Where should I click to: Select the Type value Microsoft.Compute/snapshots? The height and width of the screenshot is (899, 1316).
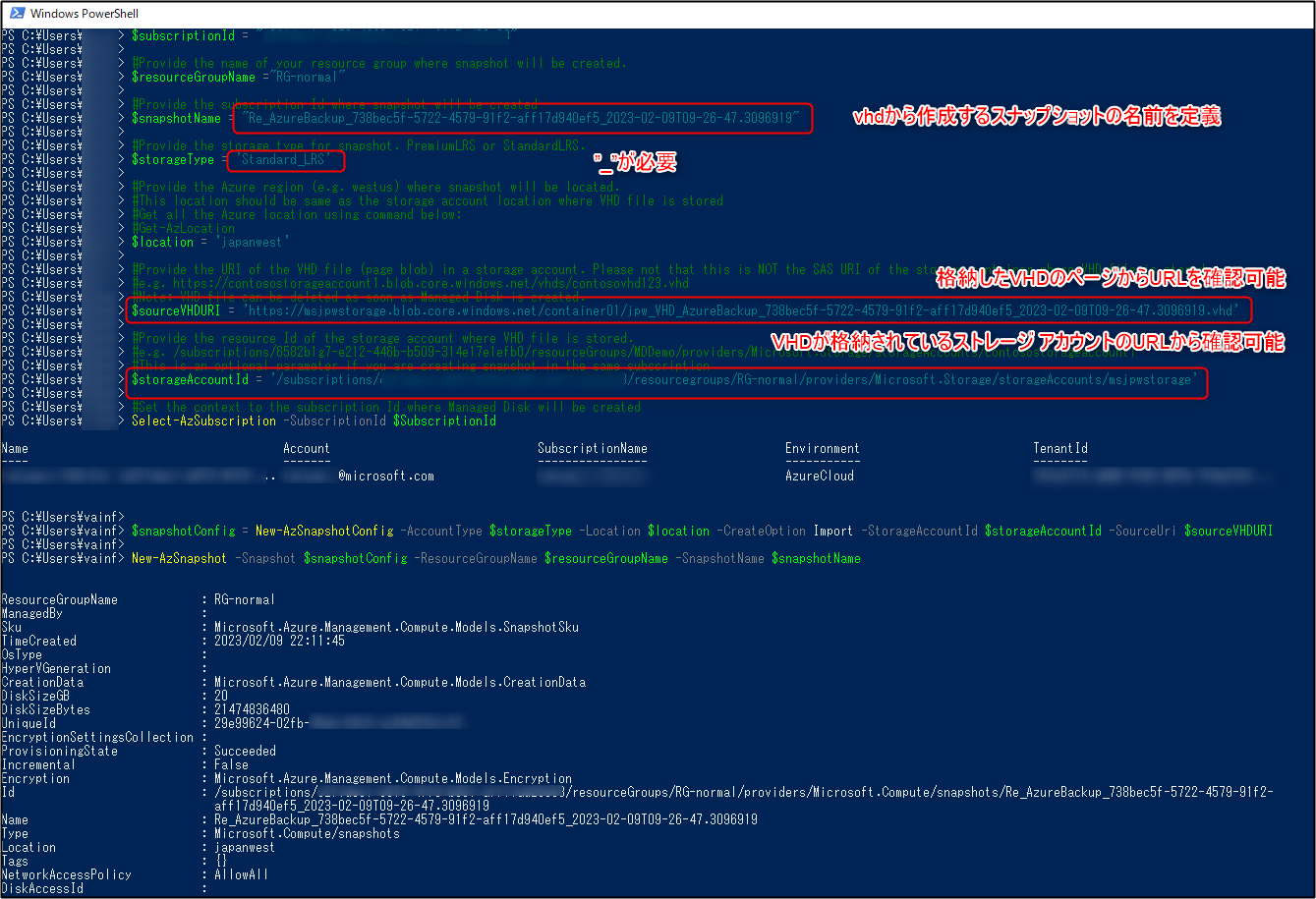click(x=307, y=833)
